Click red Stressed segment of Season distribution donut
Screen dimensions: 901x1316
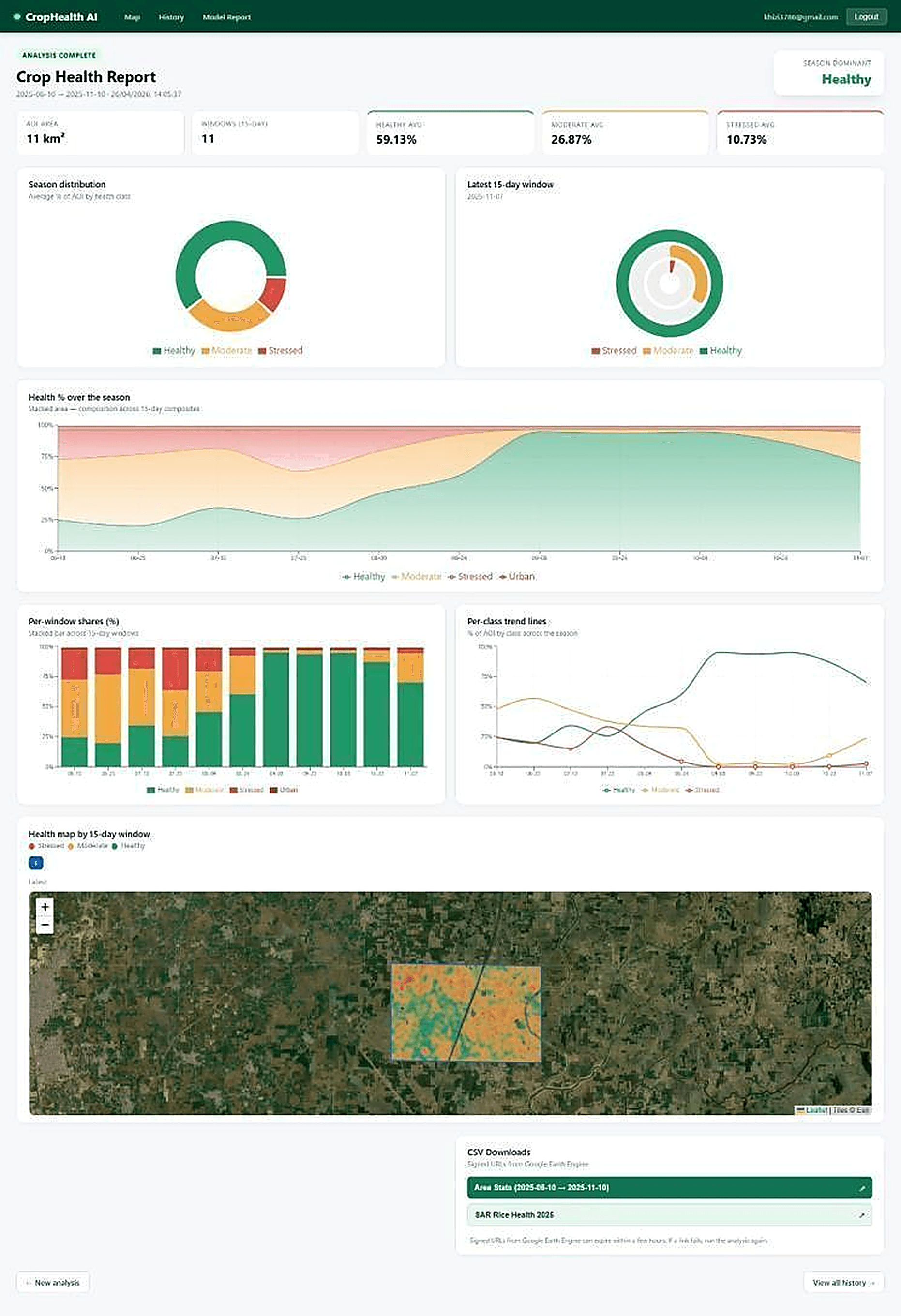coord(274,293)
